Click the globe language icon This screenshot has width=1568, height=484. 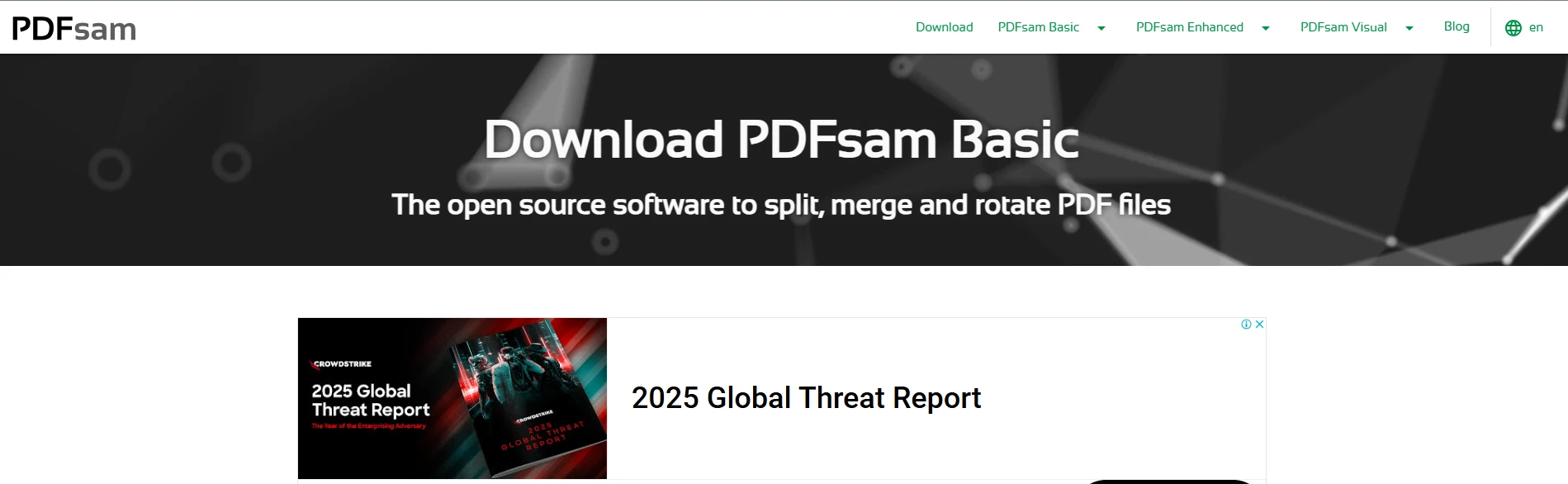point(1513,28)
